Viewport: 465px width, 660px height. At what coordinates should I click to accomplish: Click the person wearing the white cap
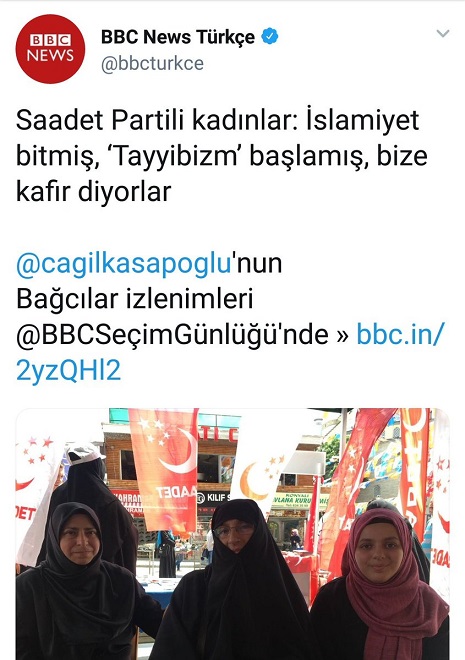coord(89,484)
